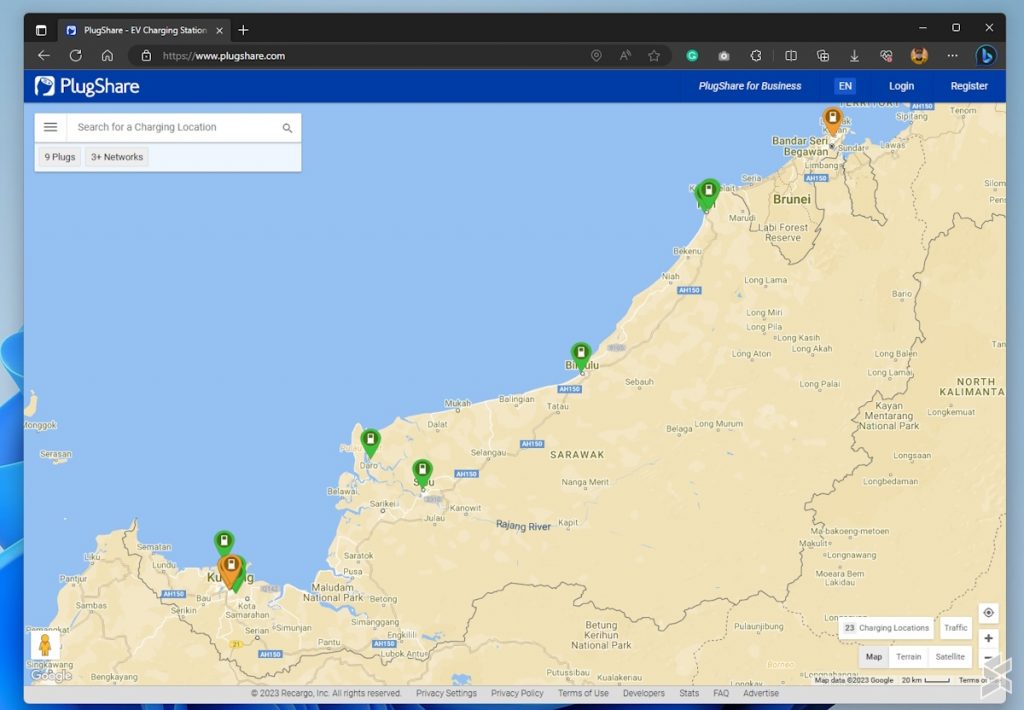This screenshot has height=710, width=1024.
Task: Zoom in with the plus button
Action: [x=988, y=638]
